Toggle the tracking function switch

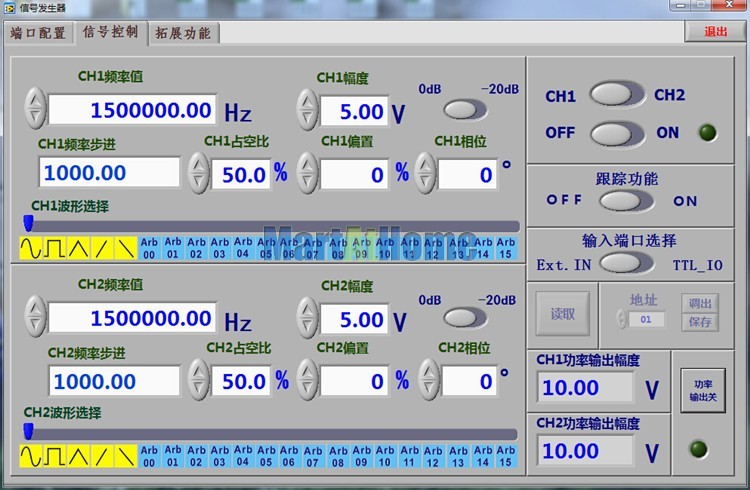(x=619, y=200)
